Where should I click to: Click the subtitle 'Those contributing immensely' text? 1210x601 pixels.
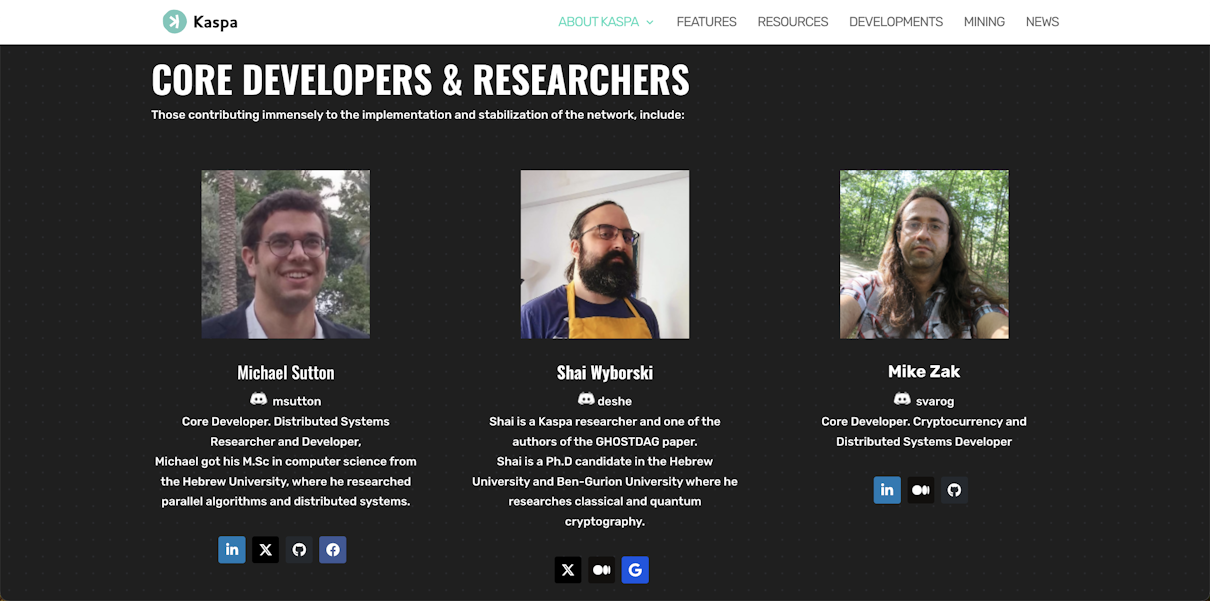pyautogui.click(x=417, y=115)
